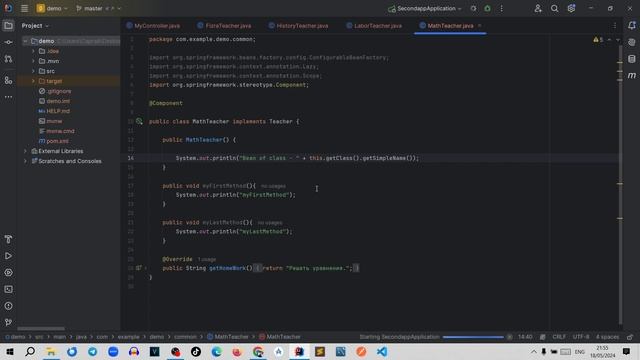
Task: Open Code With Me user icon
Action: pos(538,8)
